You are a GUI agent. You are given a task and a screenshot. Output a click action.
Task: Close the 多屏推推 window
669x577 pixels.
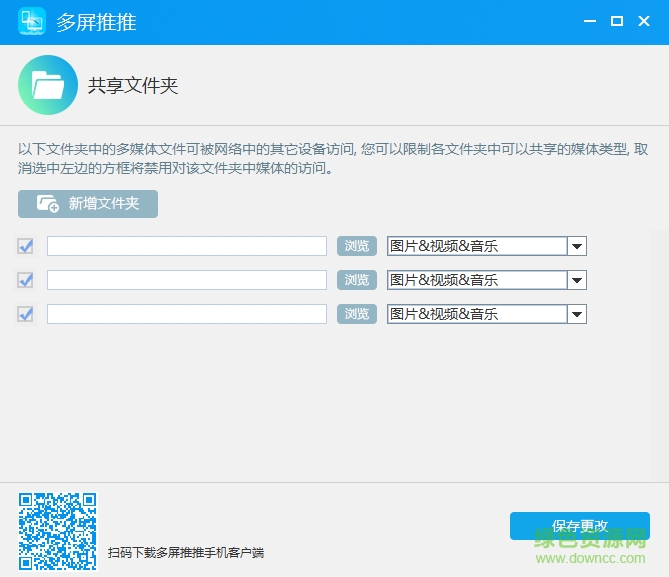pyautogui.click(x=645, y=21)
